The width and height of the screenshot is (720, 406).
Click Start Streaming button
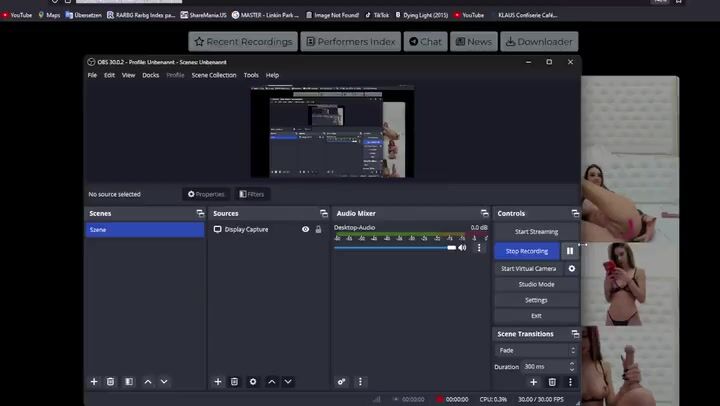536,232
